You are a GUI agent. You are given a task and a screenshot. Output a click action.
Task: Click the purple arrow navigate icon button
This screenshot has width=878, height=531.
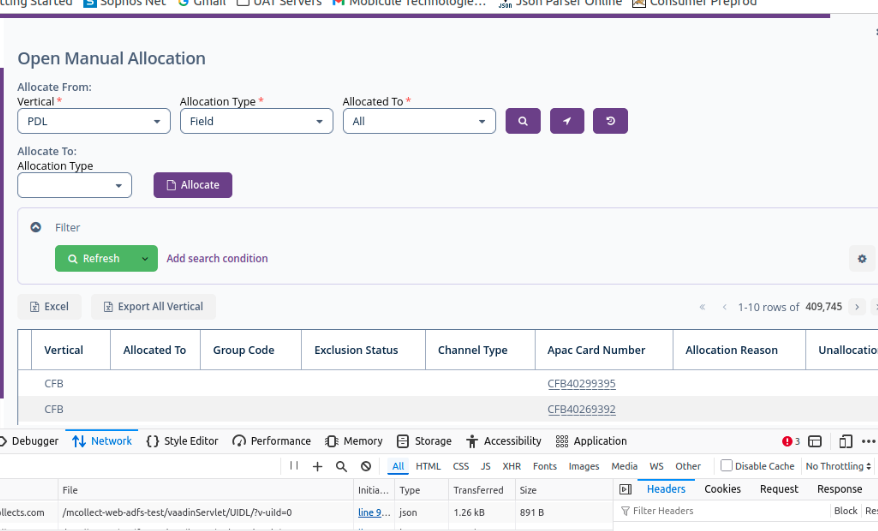566,121
